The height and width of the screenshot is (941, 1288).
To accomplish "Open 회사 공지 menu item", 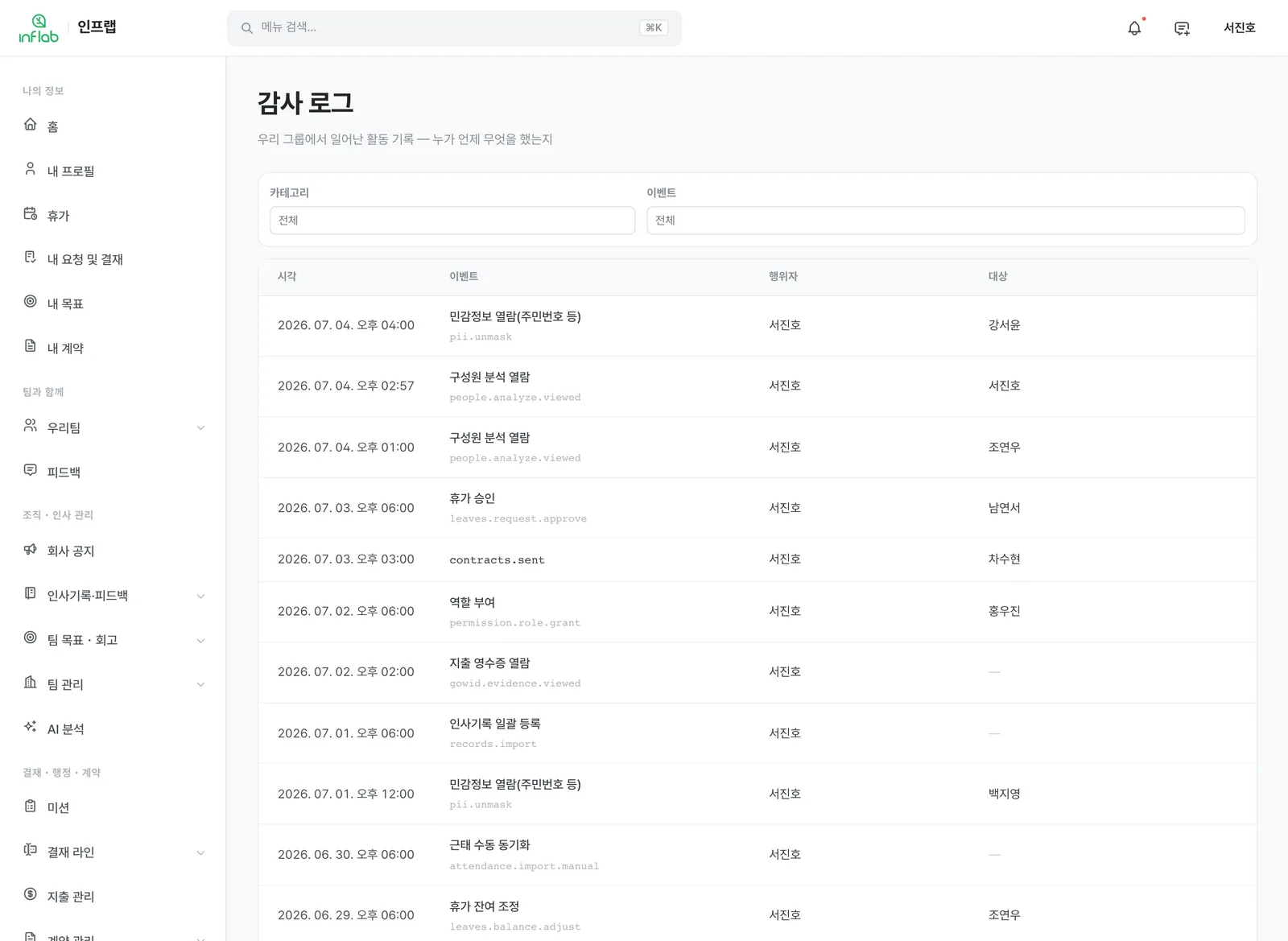I will coord(113,551).
